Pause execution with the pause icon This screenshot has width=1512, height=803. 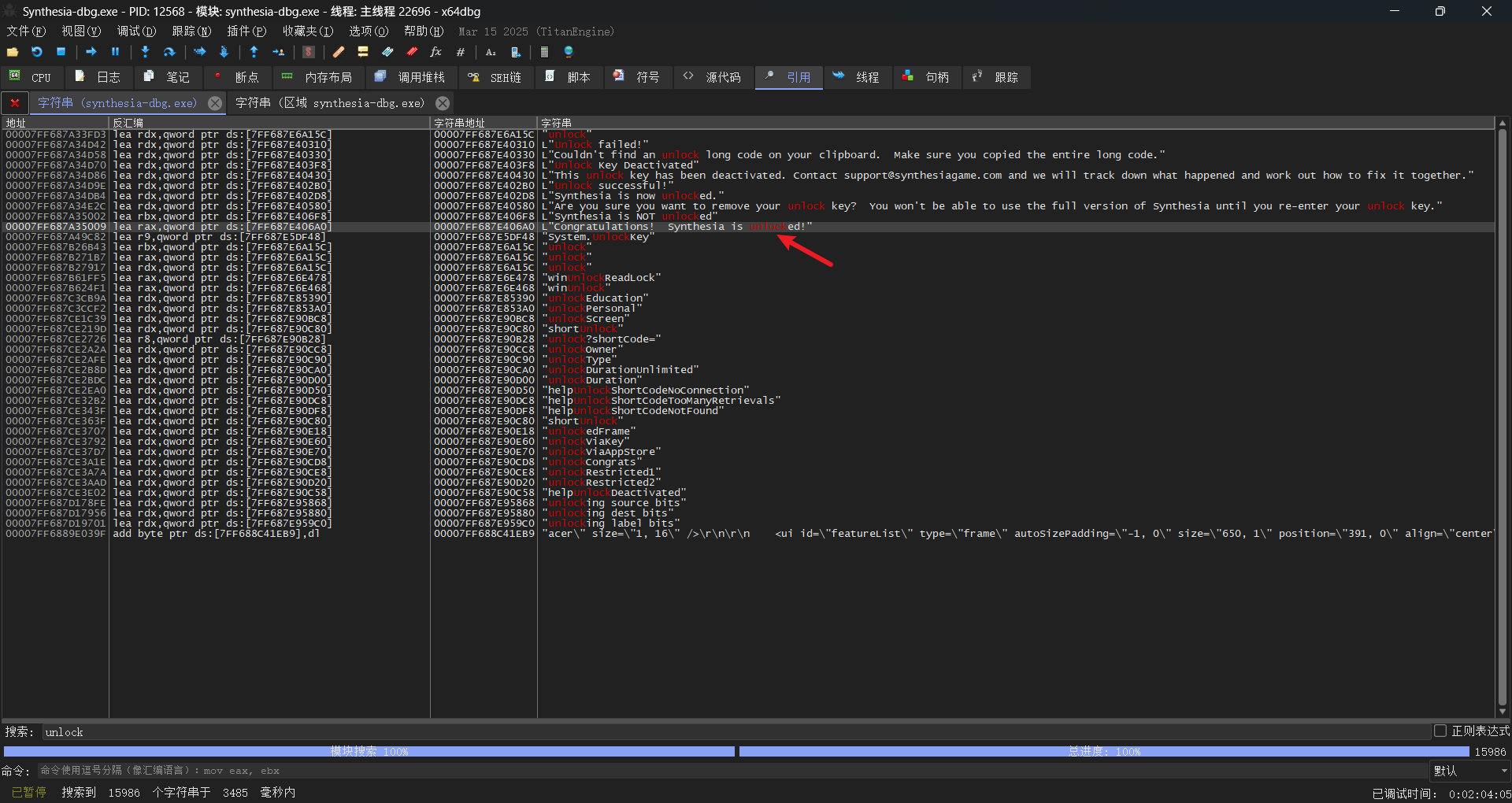115,52
